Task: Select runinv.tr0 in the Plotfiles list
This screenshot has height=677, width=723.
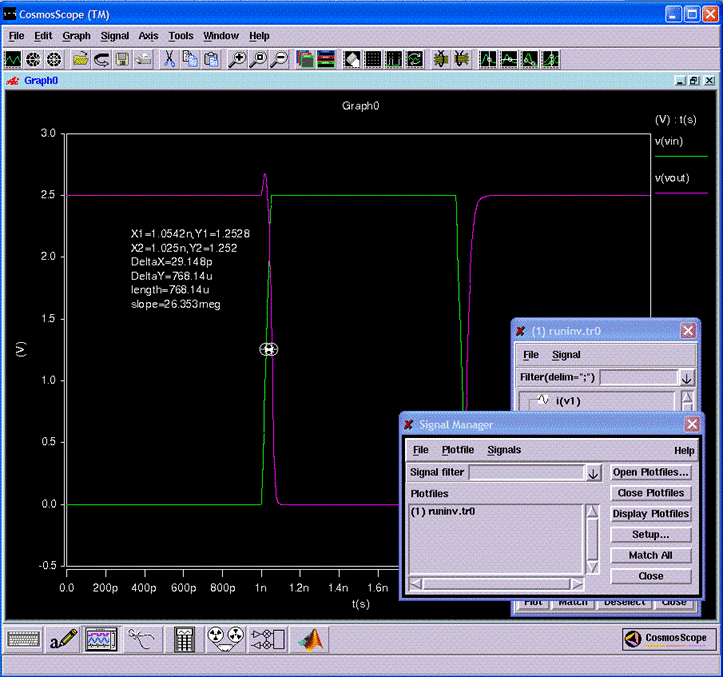Action: (443, 511)
